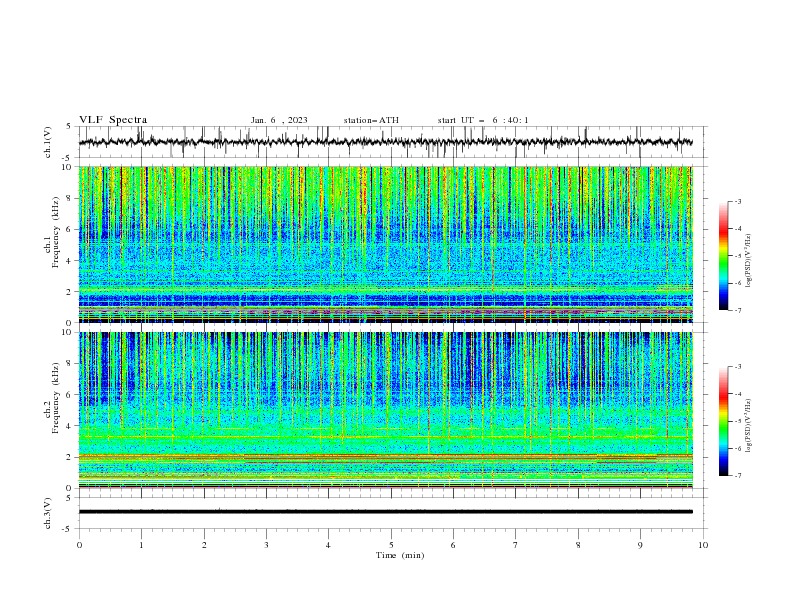The width and height of the screenshot is (792, 612).
Task: Click inside the ch.2 spectrogram plot
Action: point(386,410)
